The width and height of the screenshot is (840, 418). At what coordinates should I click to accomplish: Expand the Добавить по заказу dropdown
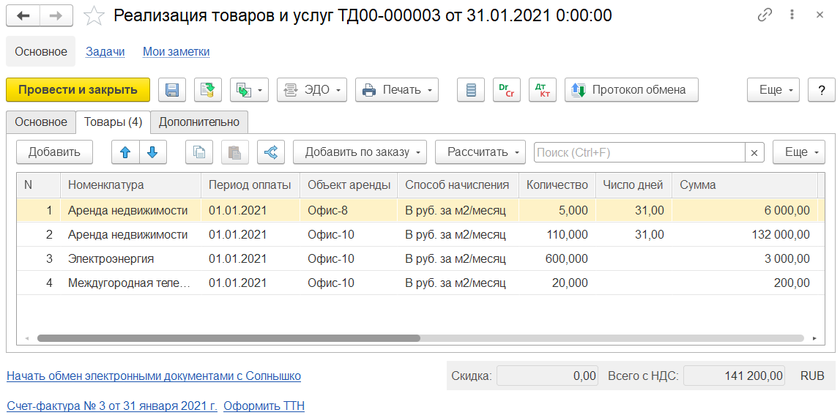(360, 152)
